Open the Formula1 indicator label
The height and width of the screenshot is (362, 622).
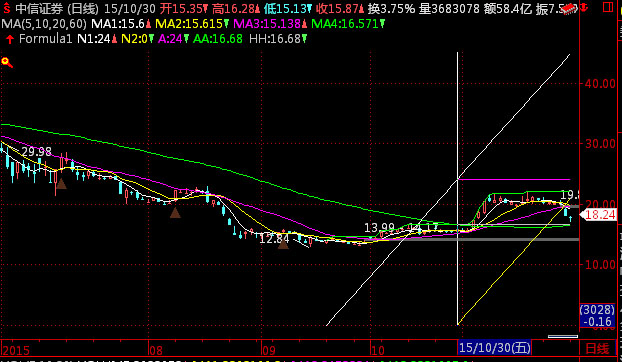[46, 38]
